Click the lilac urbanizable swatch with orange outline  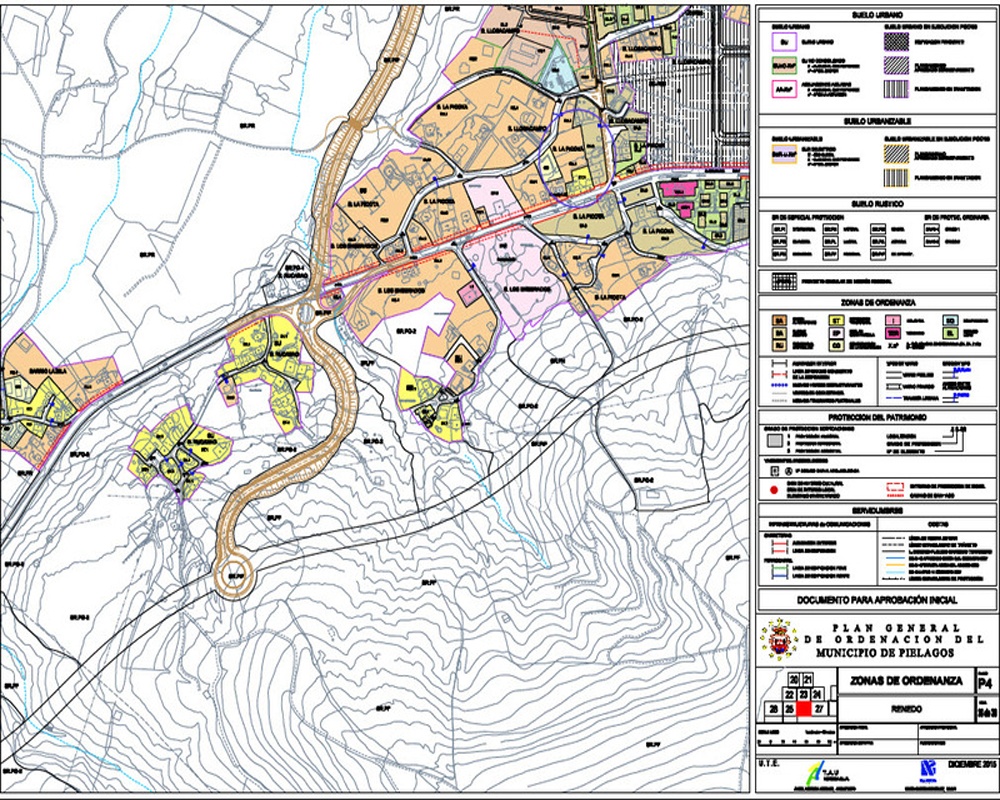784,154
